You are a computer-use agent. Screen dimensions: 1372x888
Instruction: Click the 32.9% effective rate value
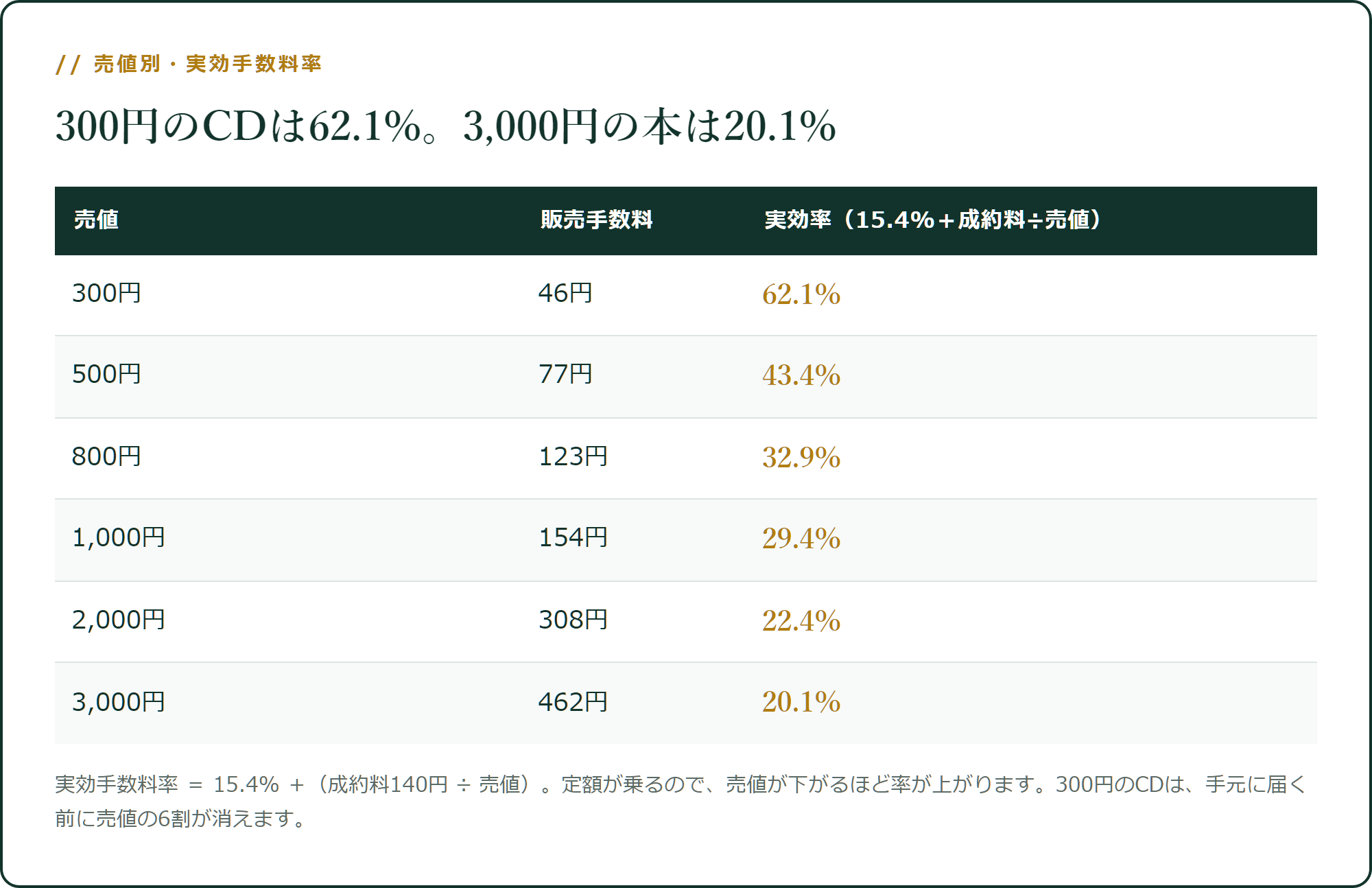801,458
